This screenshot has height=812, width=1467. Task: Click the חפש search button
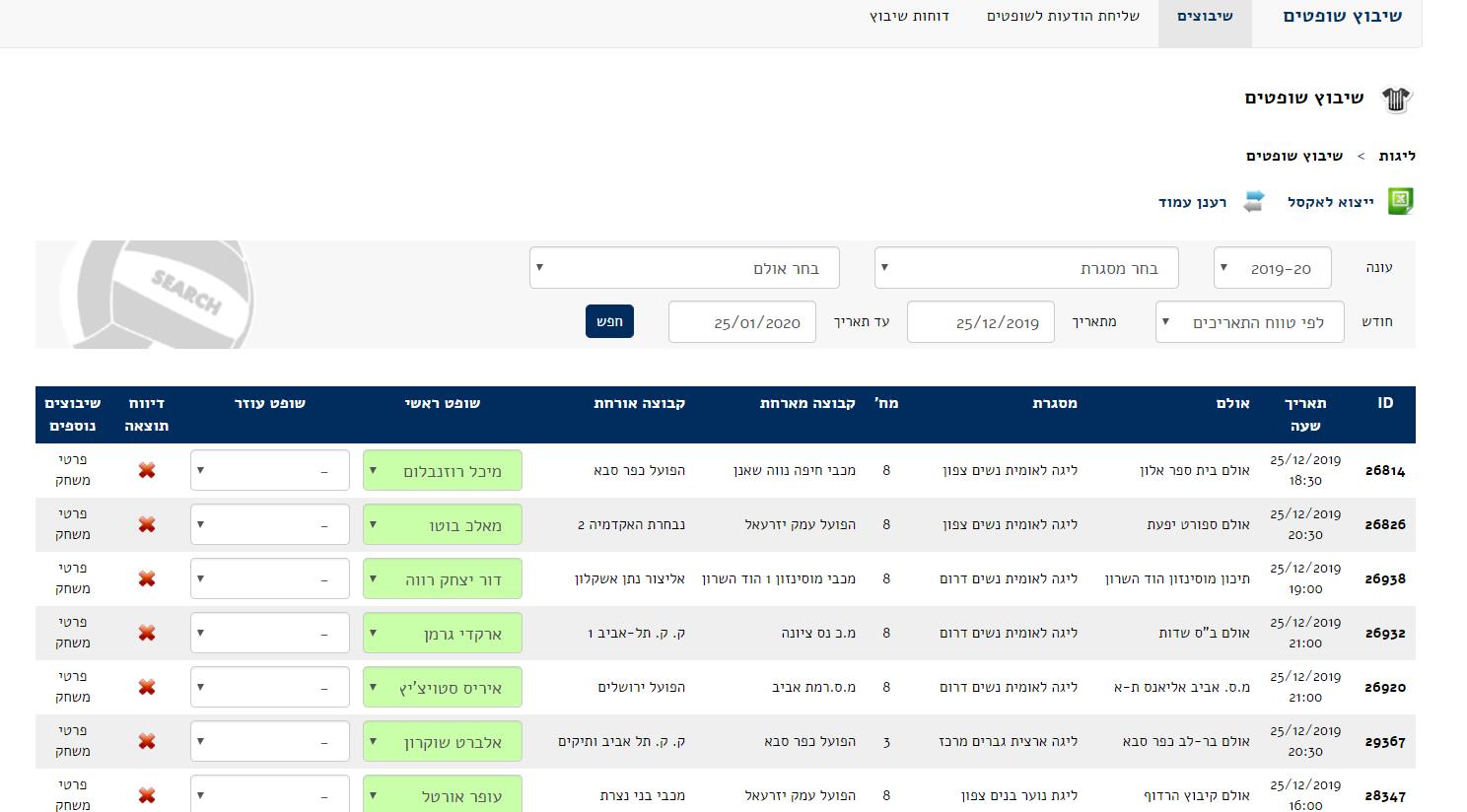[x=609, y=321]
